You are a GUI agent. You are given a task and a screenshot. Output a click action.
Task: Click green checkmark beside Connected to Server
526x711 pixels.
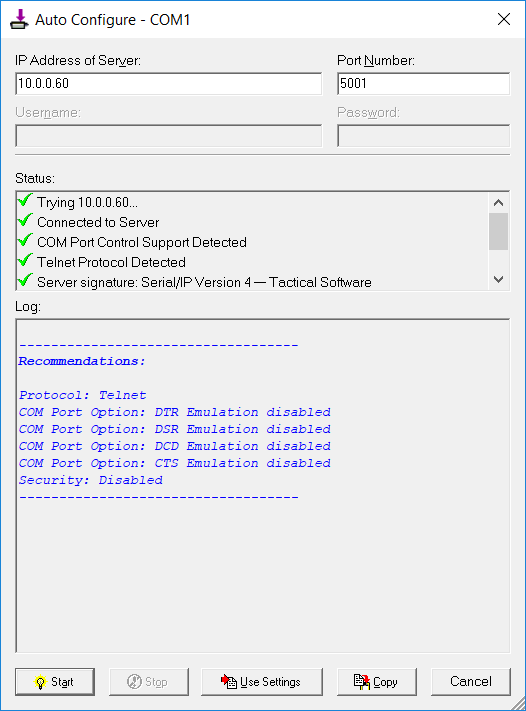[25, 220]
